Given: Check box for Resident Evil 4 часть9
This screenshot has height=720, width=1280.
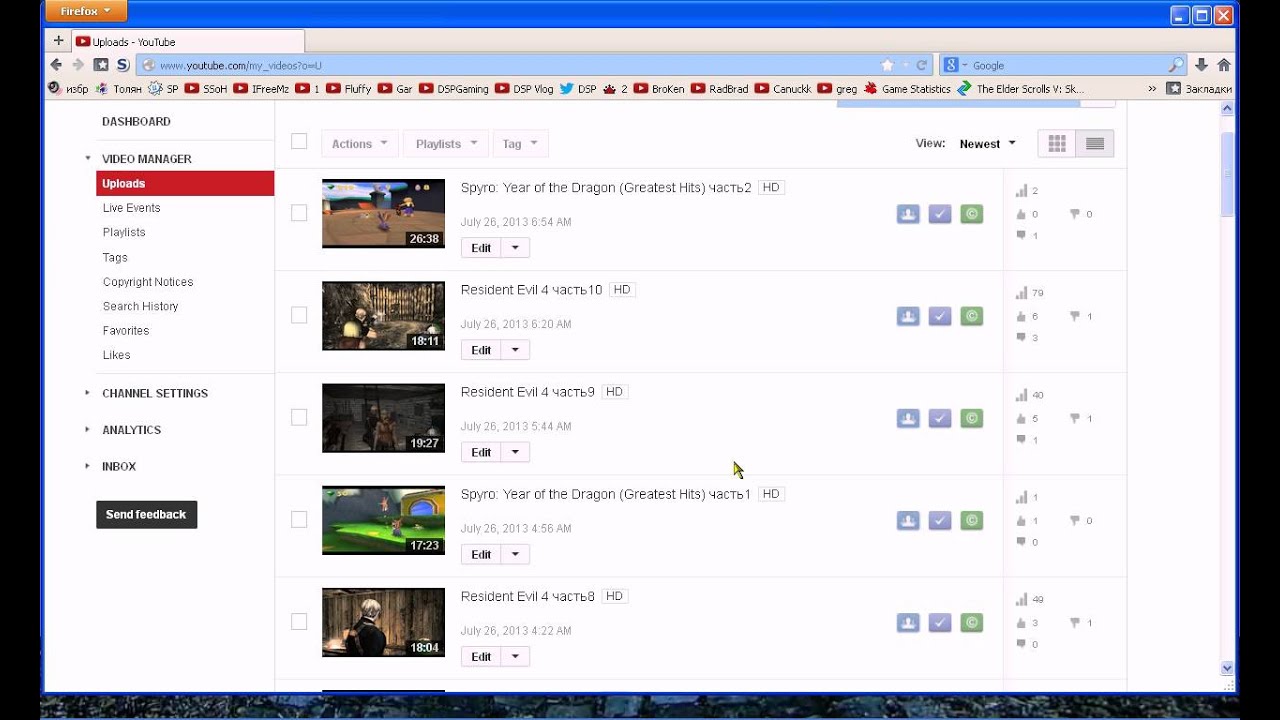Looking at the screenshot, I should pyautogui.click(x=299, y=417).
